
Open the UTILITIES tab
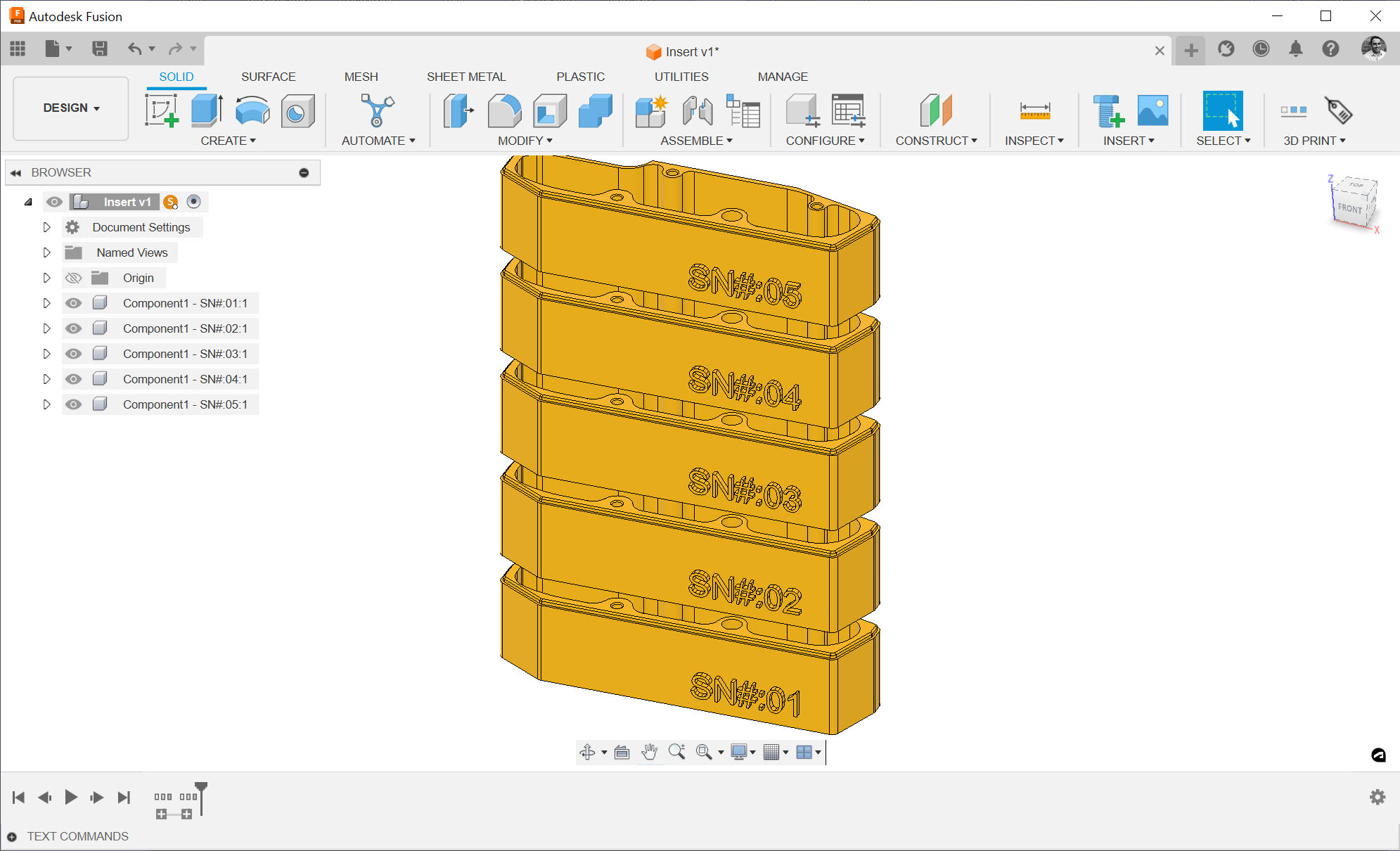pyautogui.click(x=681, y=77)
